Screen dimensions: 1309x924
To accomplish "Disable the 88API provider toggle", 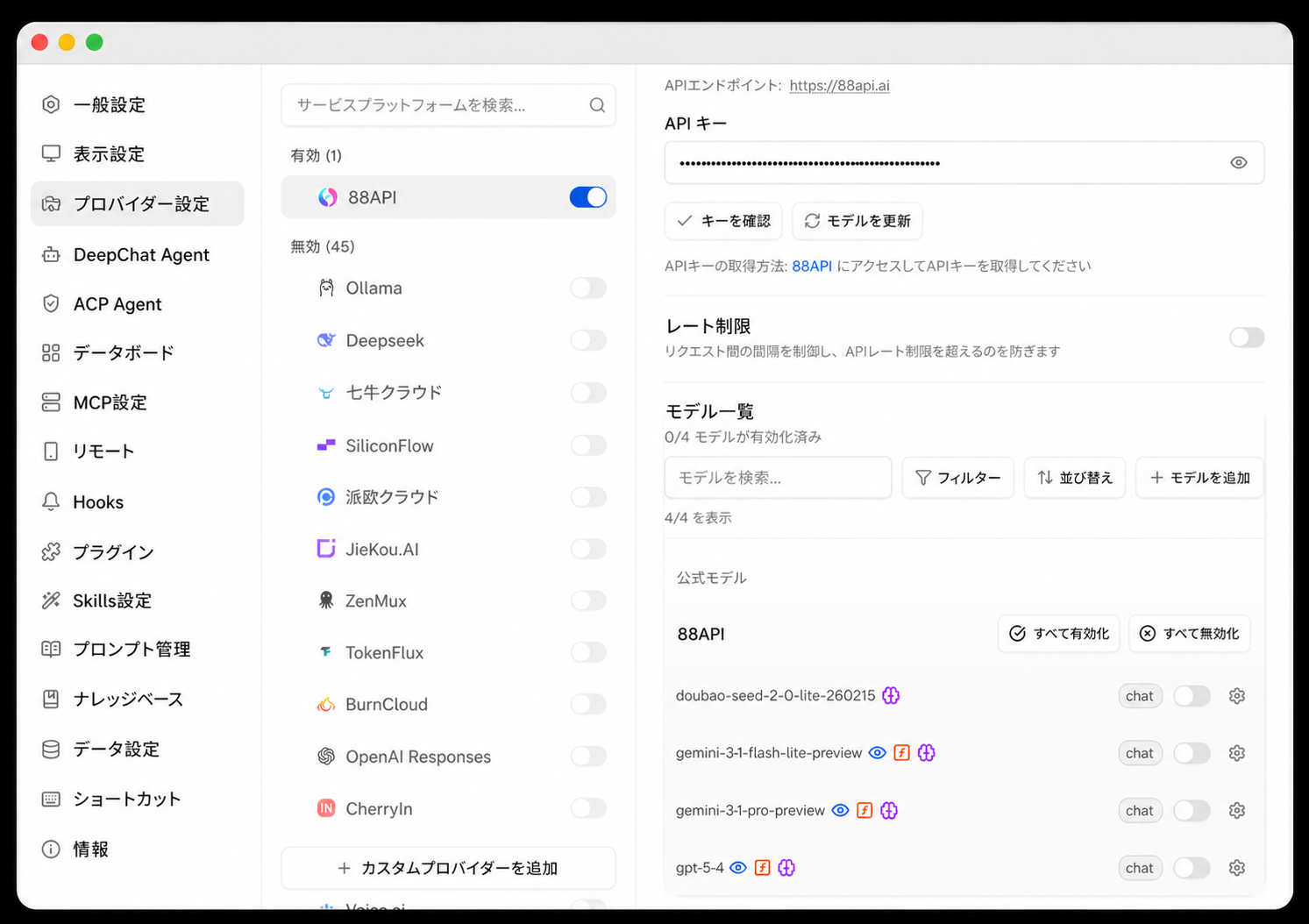I will click(x=588, y=197).
